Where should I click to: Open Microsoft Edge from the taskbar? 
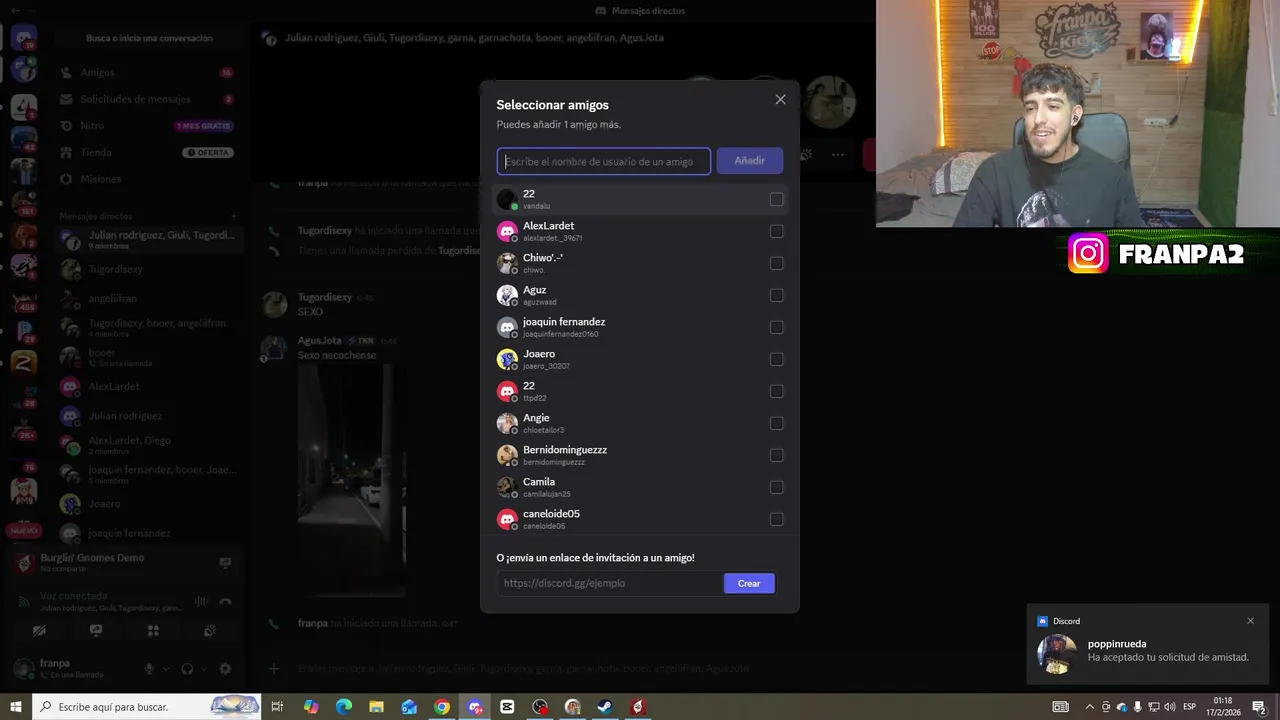(x=344, y=707)
